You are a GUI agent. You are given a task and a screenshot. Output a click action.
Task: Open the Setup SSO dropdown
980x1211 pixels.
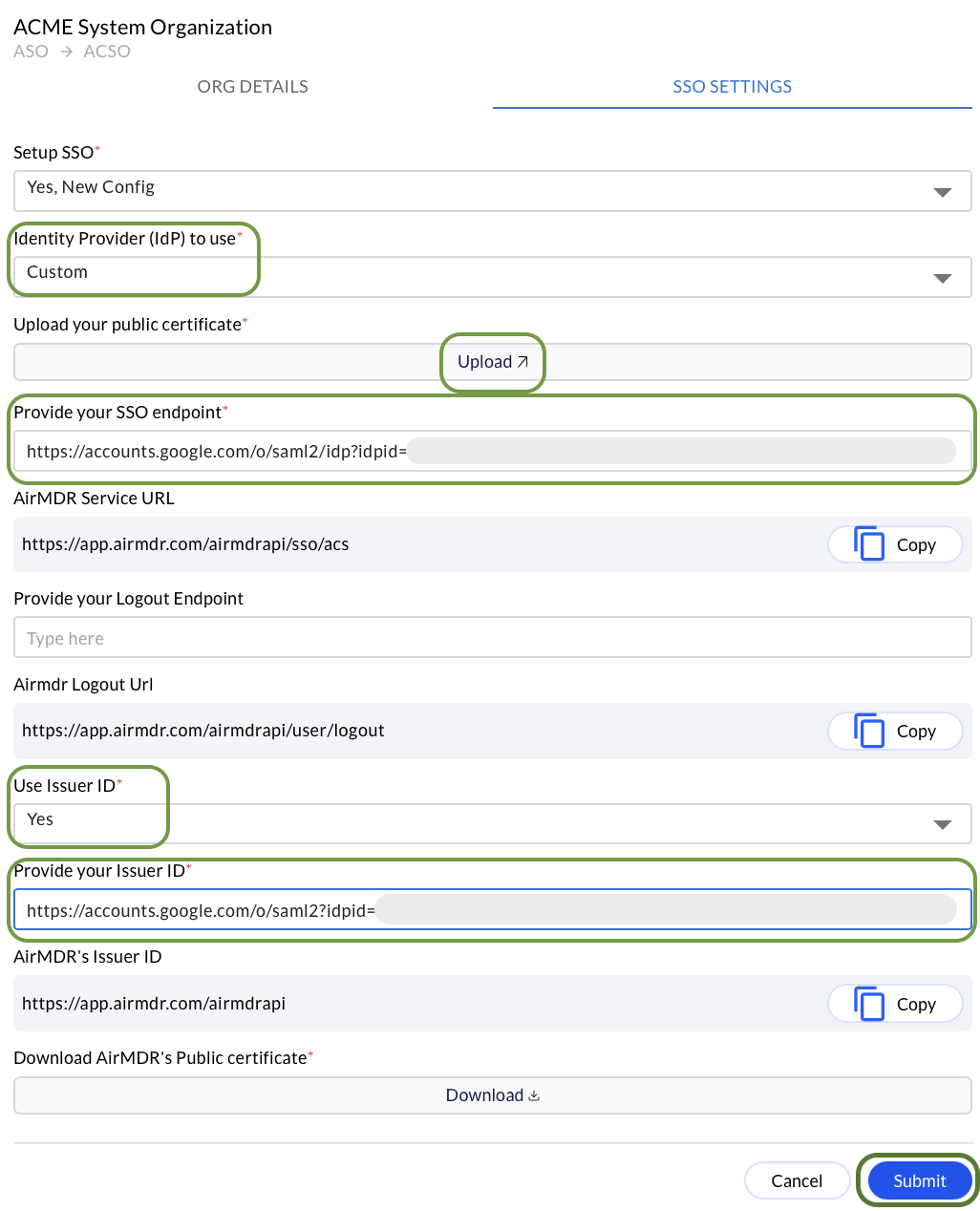pyautogui.click(x=943, y=191)
